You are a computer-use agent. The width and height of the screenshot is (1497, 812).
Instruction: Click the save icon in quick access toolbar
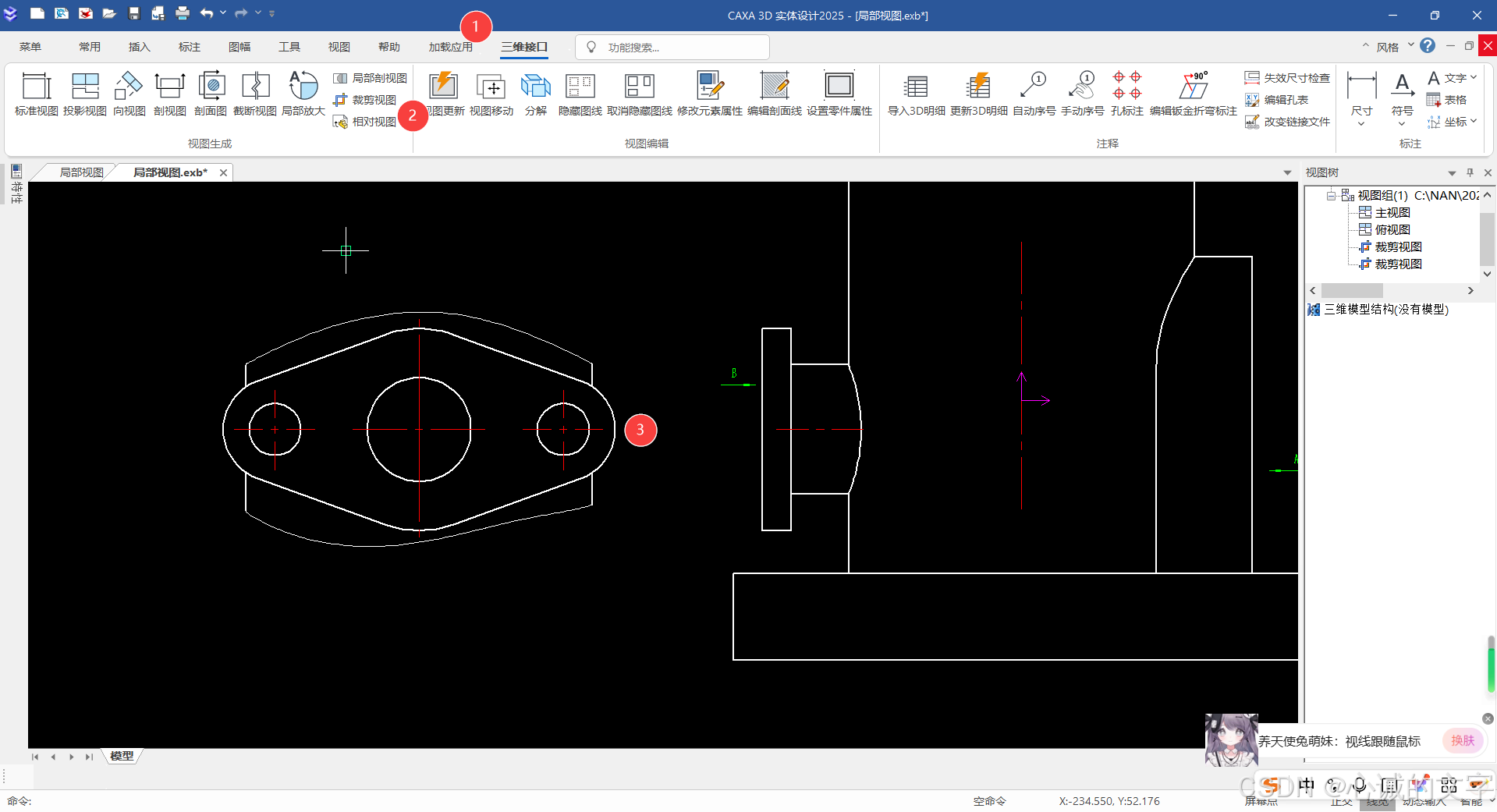click(134, 13)
